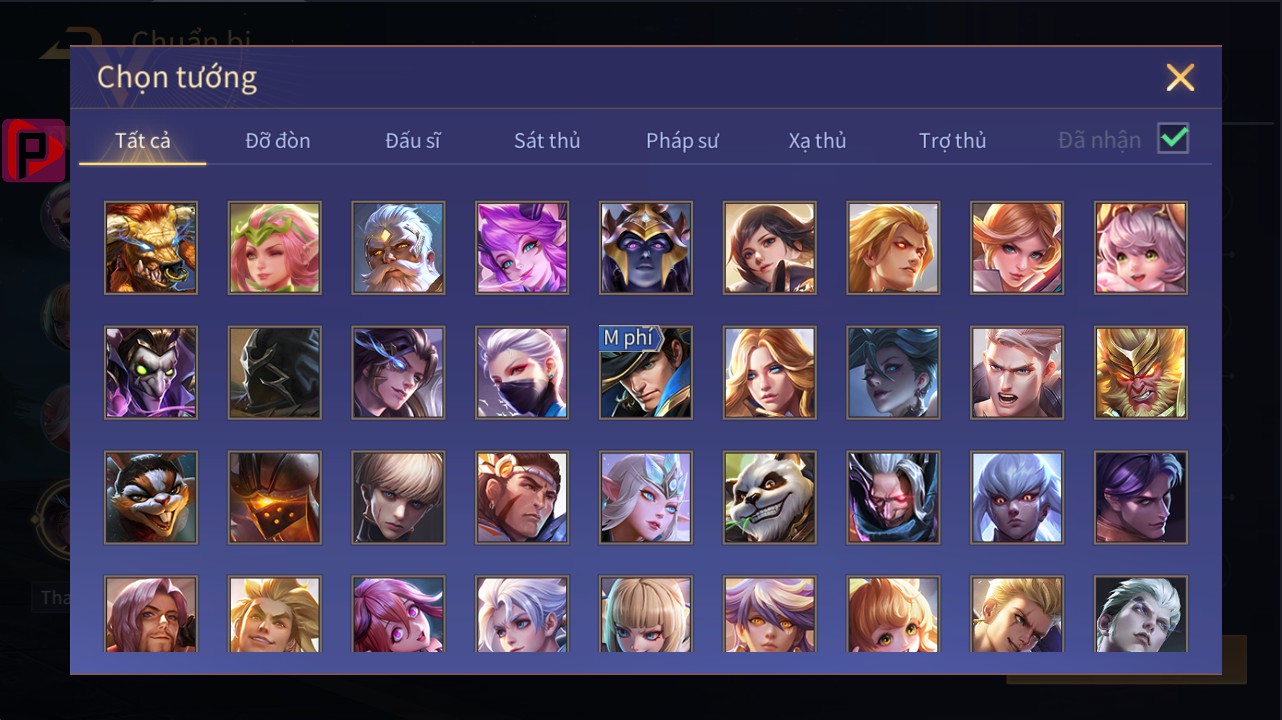The width and height of the screenshot is (1282, 720).
Task: Select the masked white-haired ninja hero
Action: (x=522, y=372)
